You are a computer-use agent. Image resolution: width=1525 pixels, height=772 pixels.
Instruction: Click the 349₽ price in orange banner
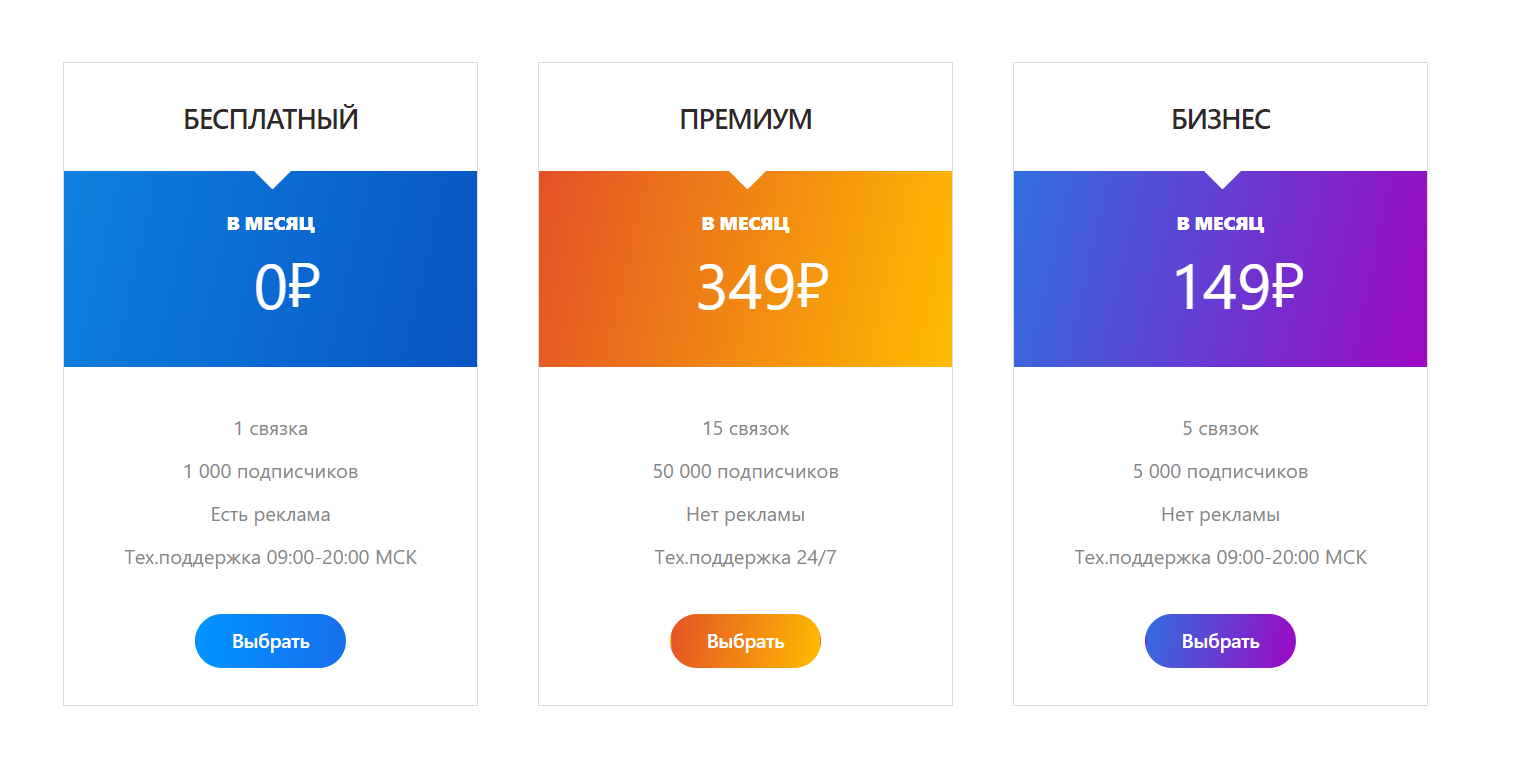[x=763, y=288]
